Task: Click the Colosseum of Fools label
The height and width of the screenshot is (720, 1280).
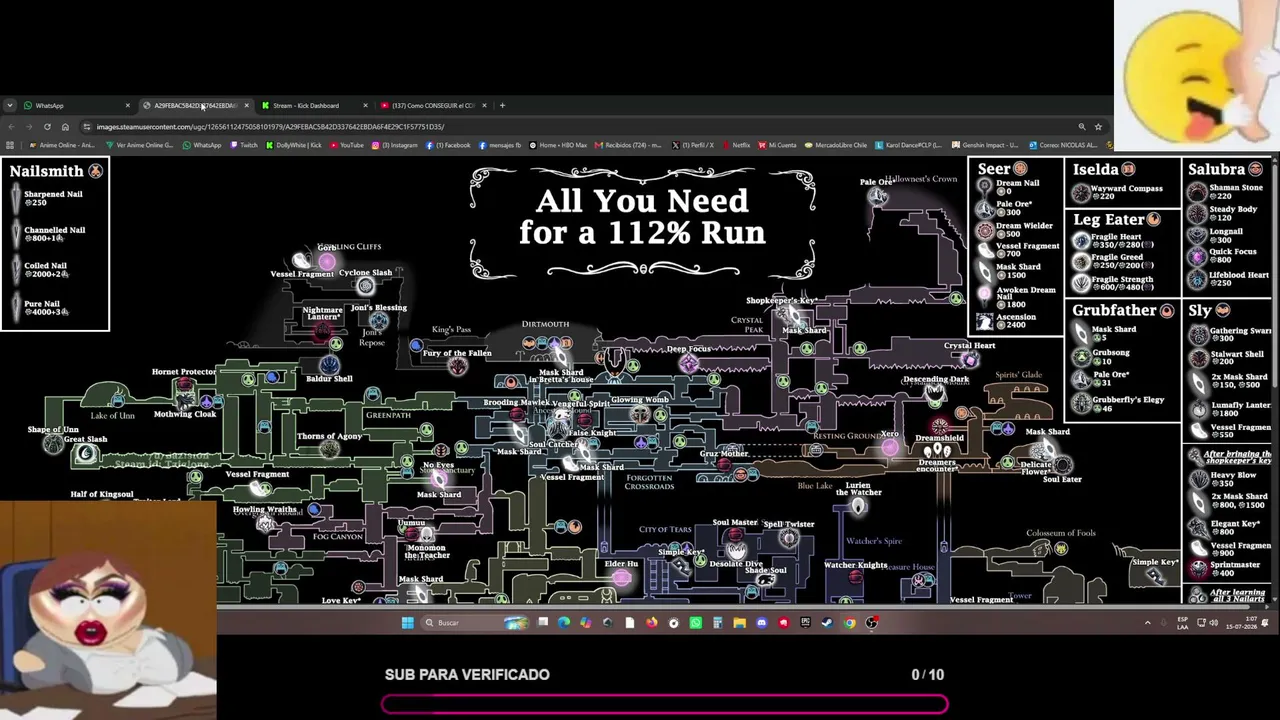Action: [x=1061, y=533]
